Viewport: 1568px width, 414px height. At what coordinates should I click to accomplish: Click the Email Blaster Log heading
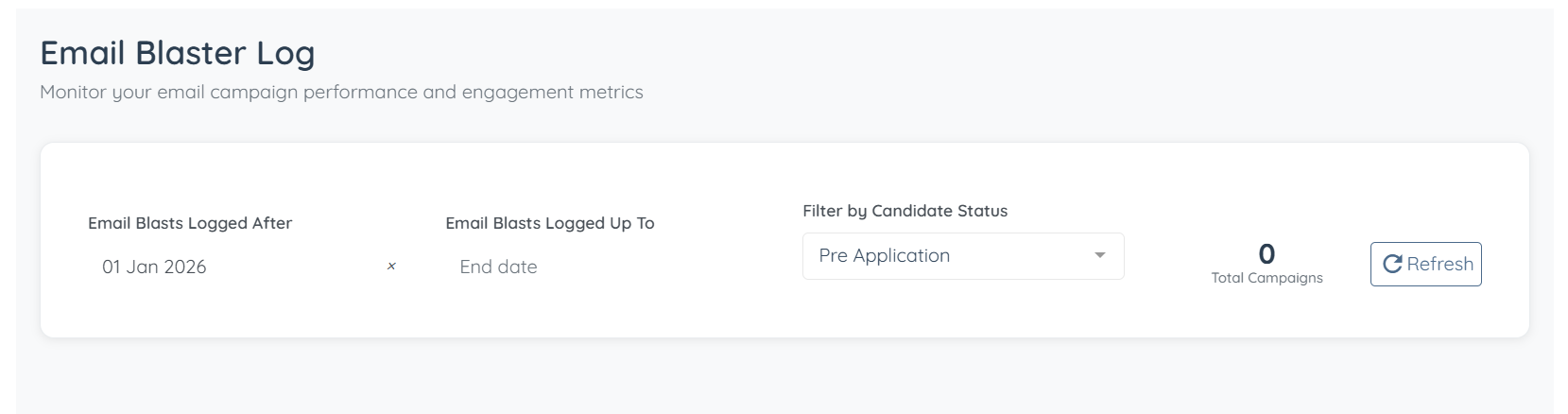click(178, 53)
